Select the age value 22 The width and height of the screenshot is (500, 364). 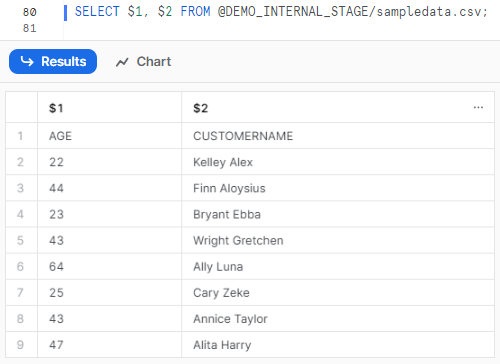[109, 162]
